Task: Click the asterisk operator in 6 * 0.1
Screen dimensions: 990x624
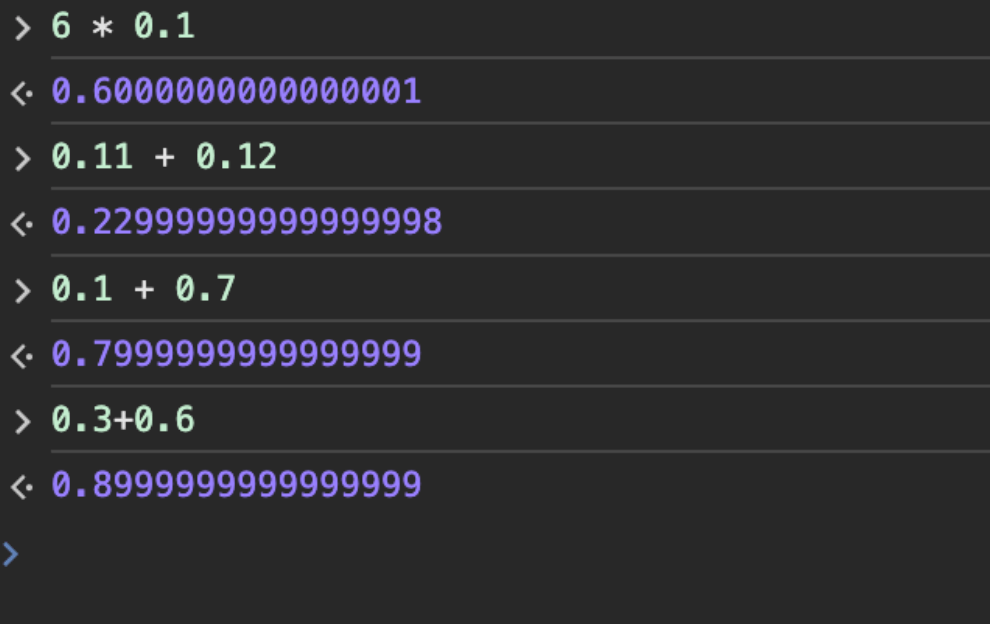Action: (x=102, y=28)
